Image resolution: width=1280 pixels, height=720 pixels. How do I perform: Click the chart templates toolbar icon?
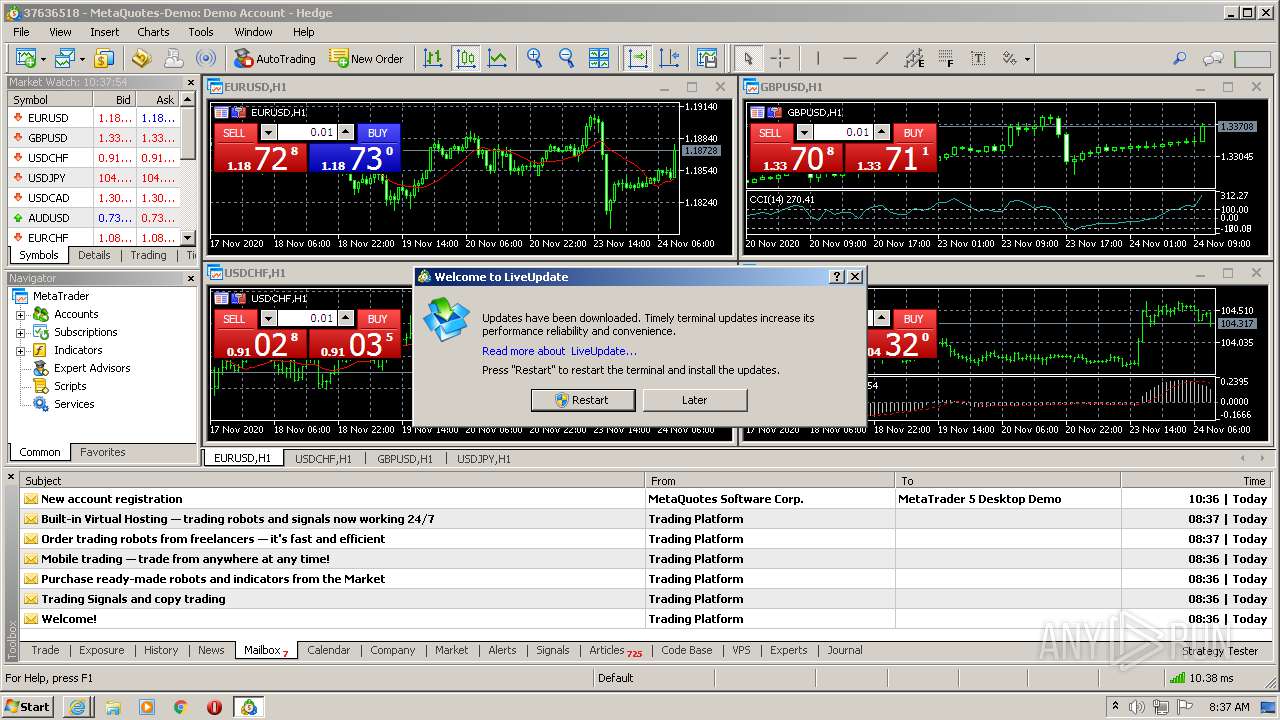(707, 58)
